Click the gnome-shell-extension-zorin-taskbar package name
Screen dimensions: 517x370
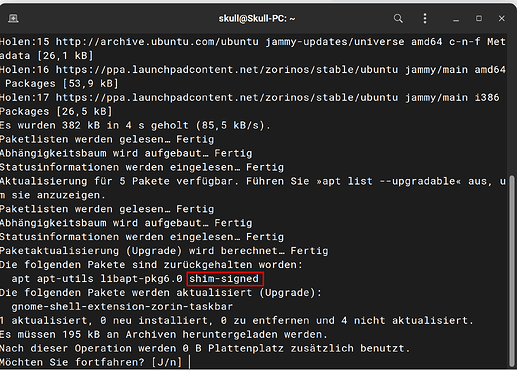[122, 307]
